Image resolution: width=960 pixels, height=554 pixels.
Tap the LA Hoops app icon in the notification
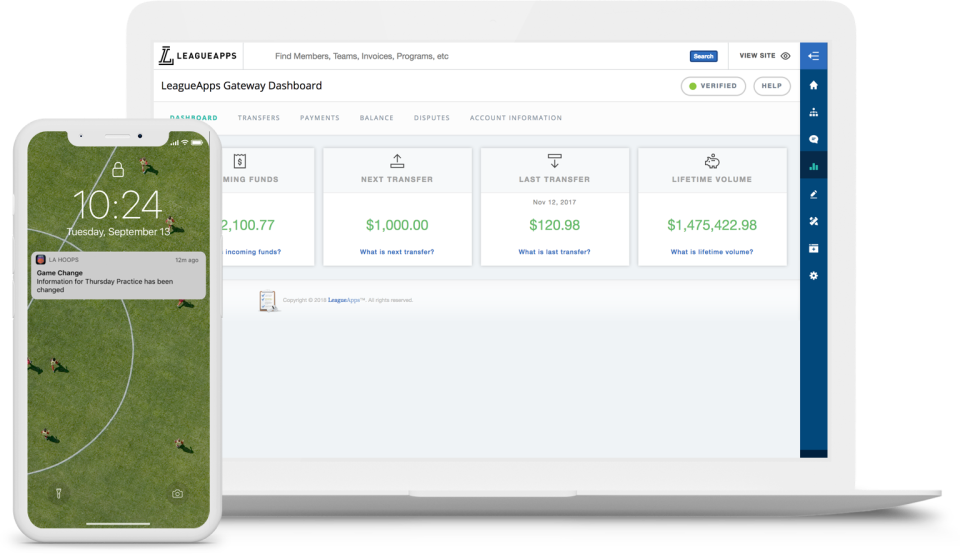(x=40, y=260)
